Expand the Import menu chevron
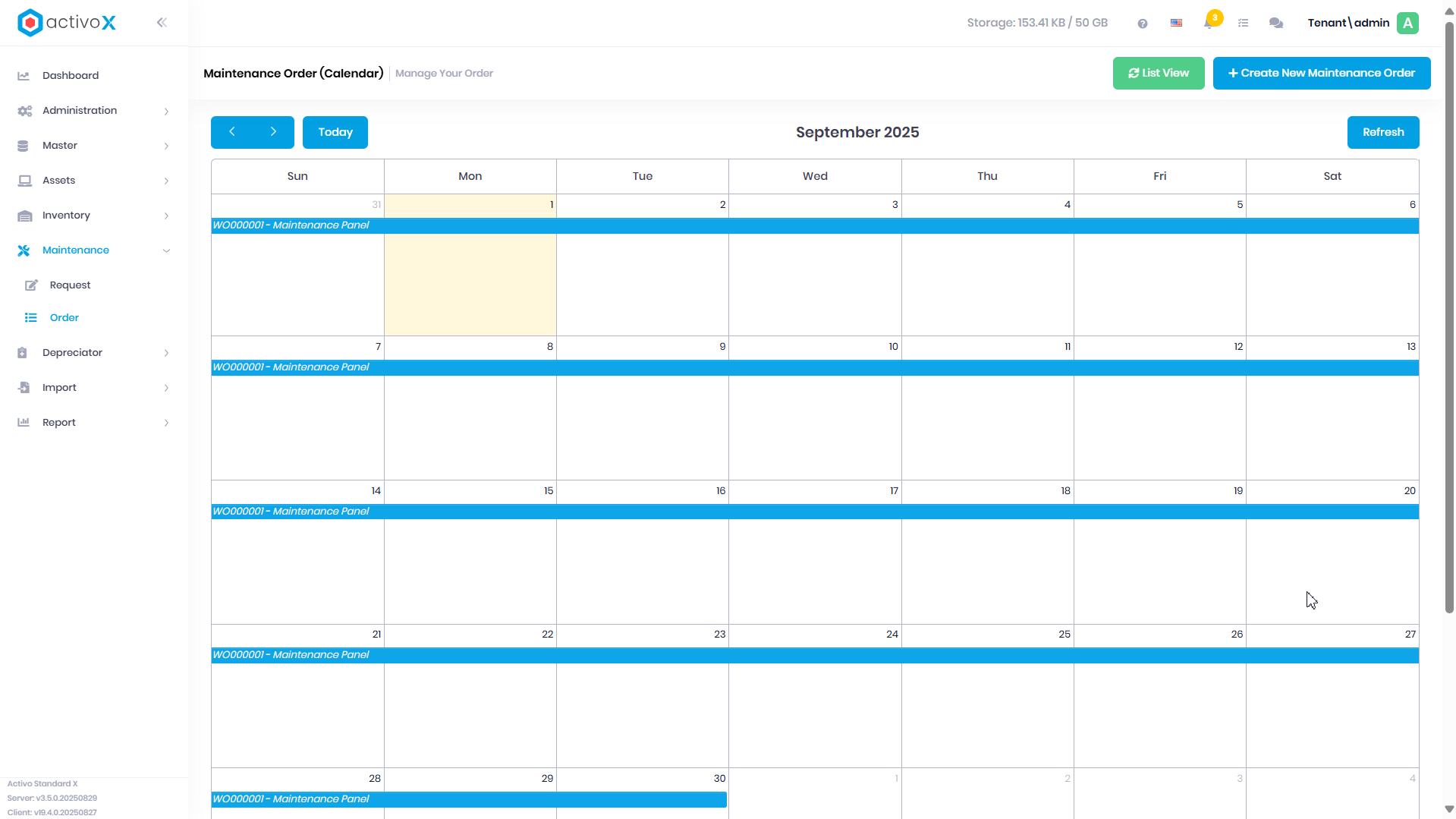Screen dimensions: 1456x819 (x=166, y=388)
